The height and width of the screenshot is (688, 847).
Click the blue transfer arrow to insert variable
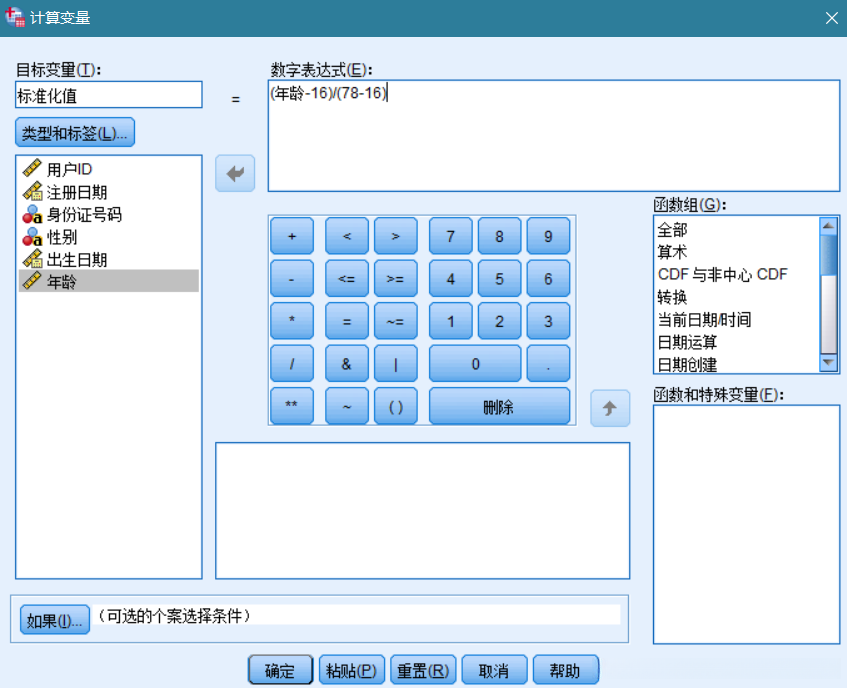234,173
